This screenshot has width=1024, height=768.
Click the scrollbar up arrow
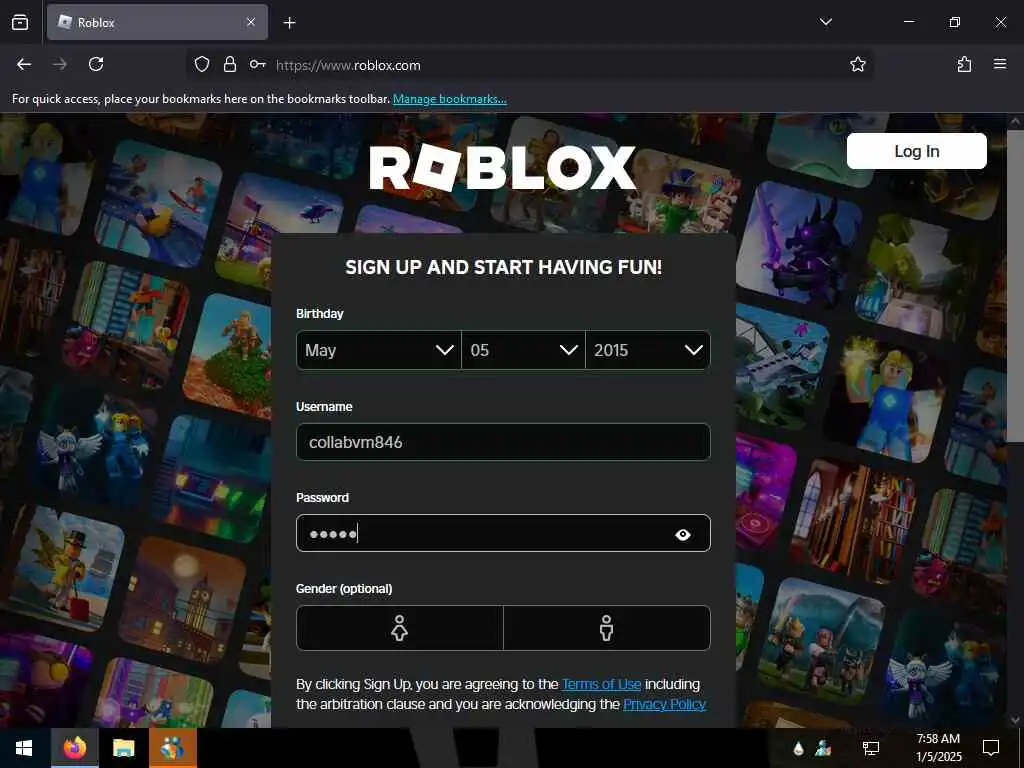point(1015,121)
